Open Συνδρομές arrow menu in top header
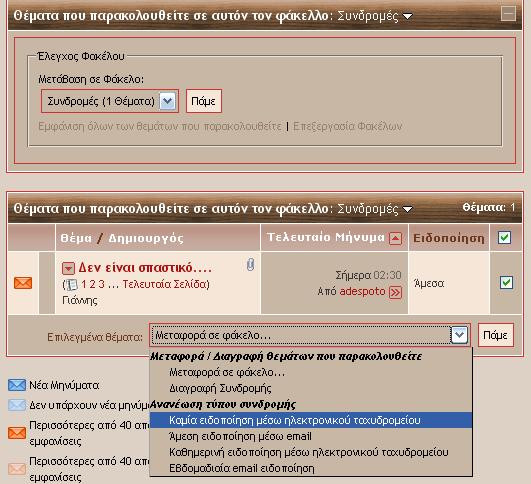531x484 pixels. point(407,16)
